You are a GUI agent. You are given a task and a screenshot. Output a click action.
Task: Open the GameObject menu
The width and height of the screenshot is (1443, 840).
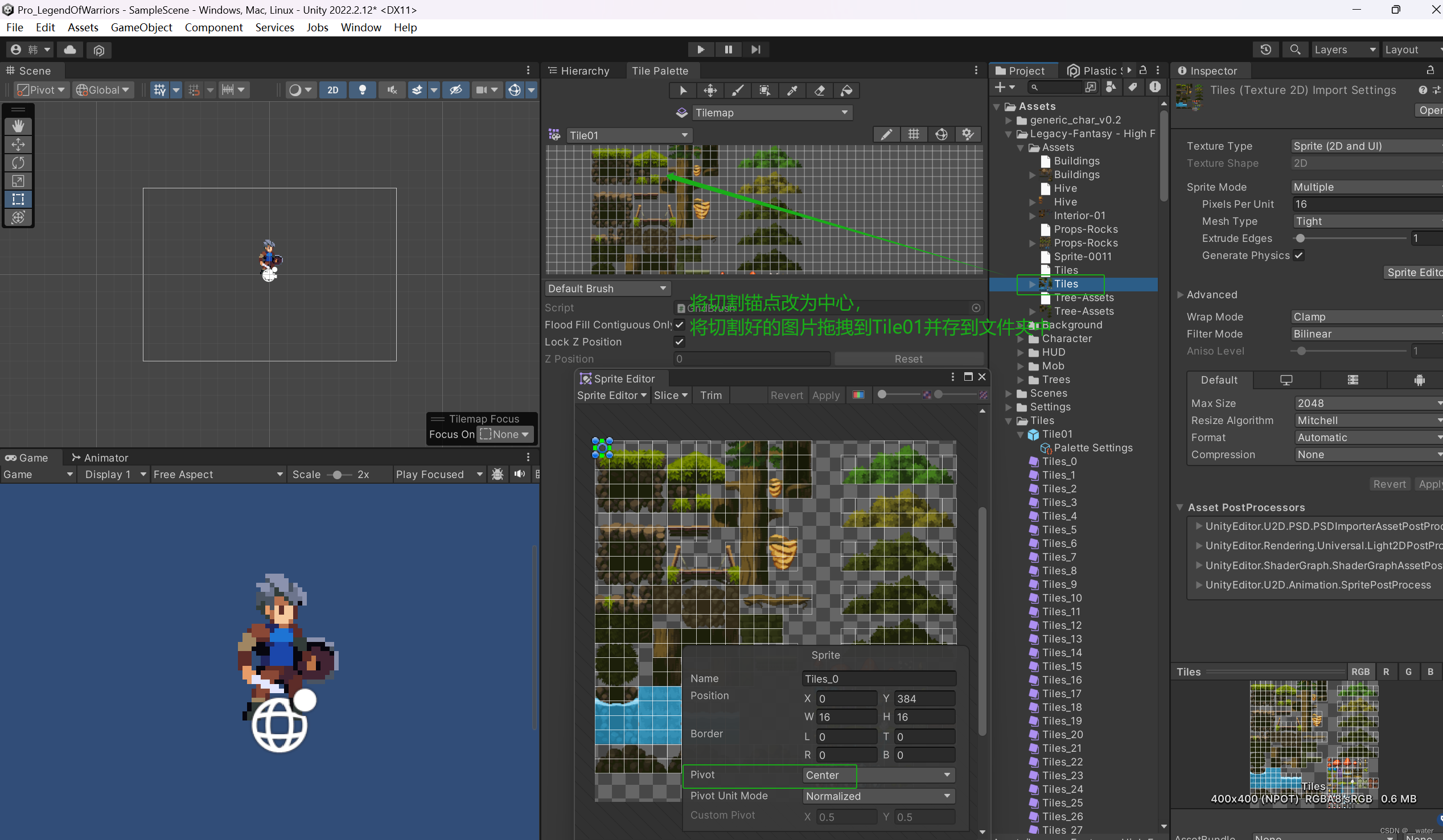point(141,27)
